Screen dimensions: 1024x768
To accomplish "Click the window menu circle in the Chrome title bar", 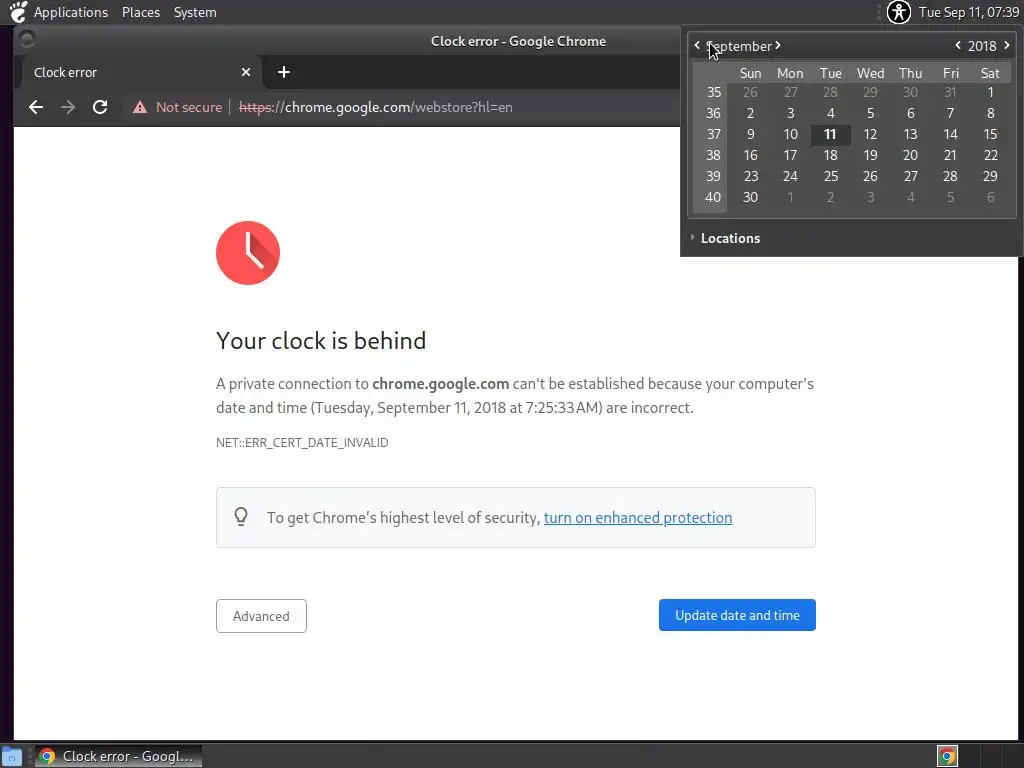I will click(27, 40).
